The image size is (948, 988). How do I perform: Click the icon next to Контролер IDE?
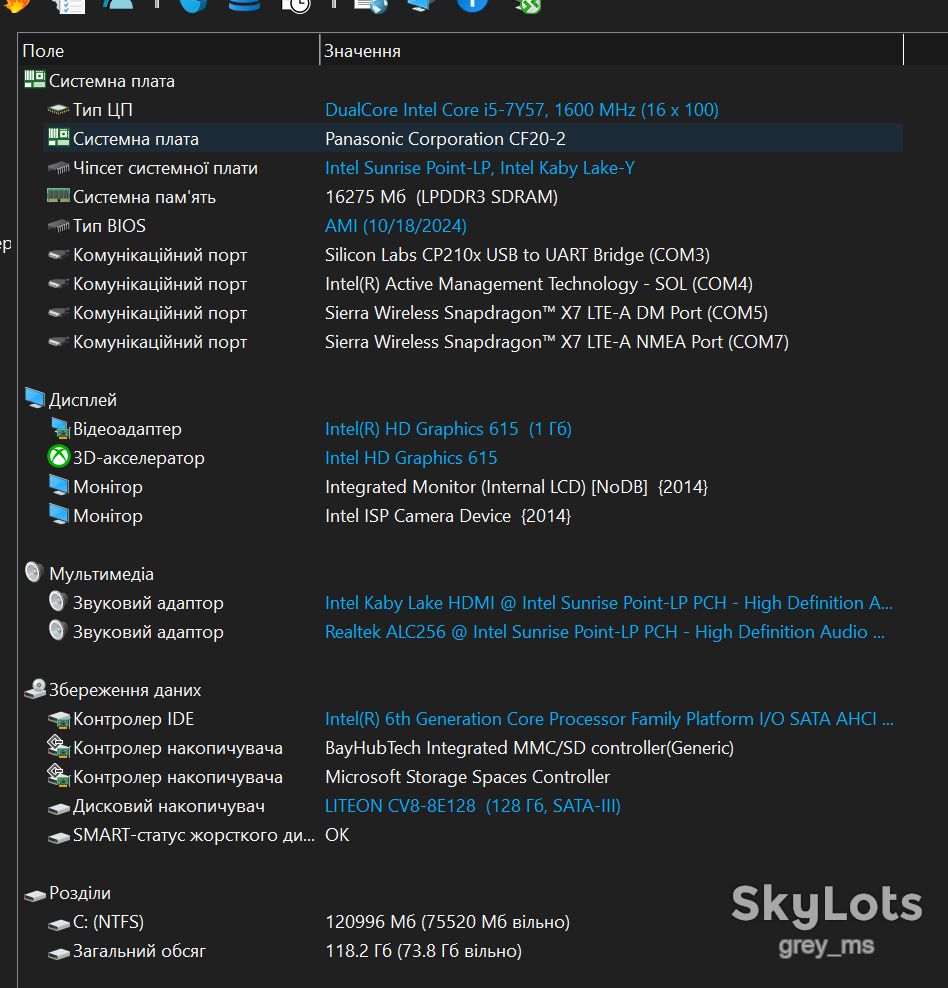tap(59, 719)
